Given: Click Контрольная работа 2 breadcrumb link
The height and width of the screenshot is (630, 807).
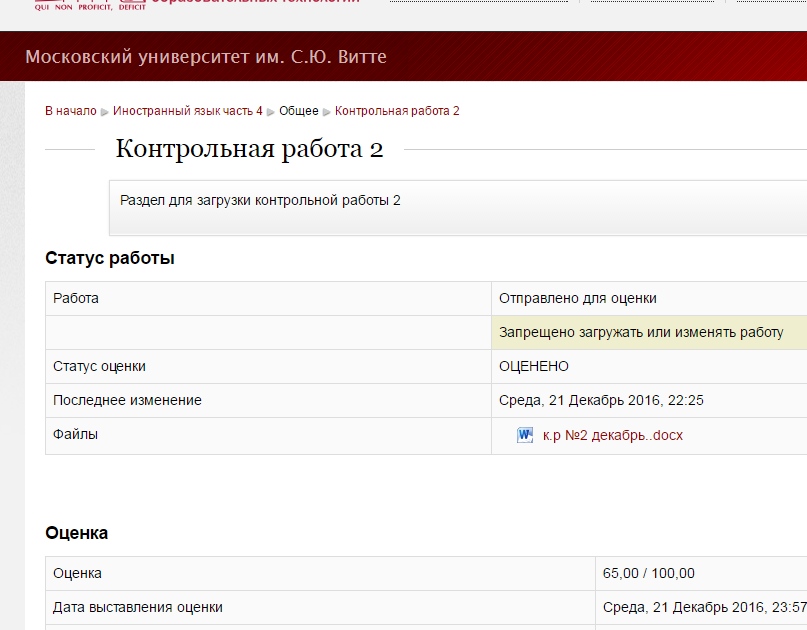Looking at the screenshot, I should point(397,111).
